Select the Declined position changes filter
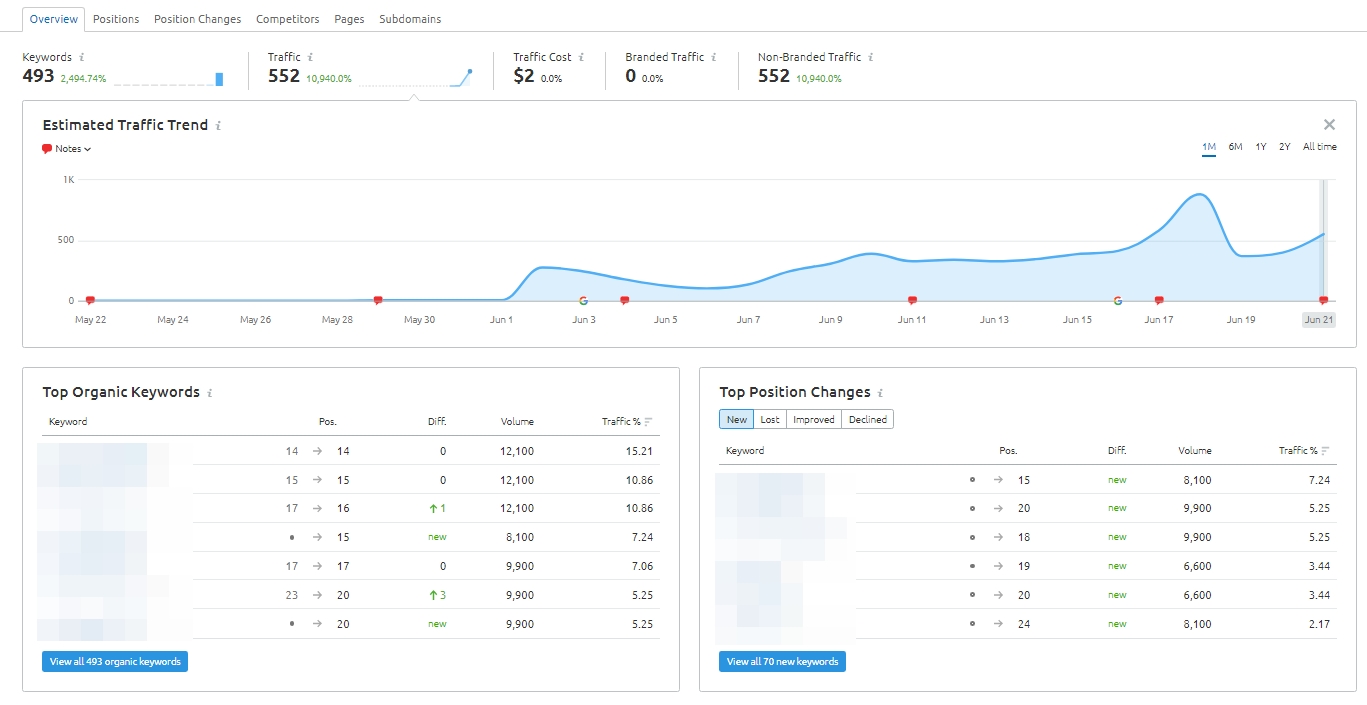Viewport: 1367px width, 705px height. point(867,420)
